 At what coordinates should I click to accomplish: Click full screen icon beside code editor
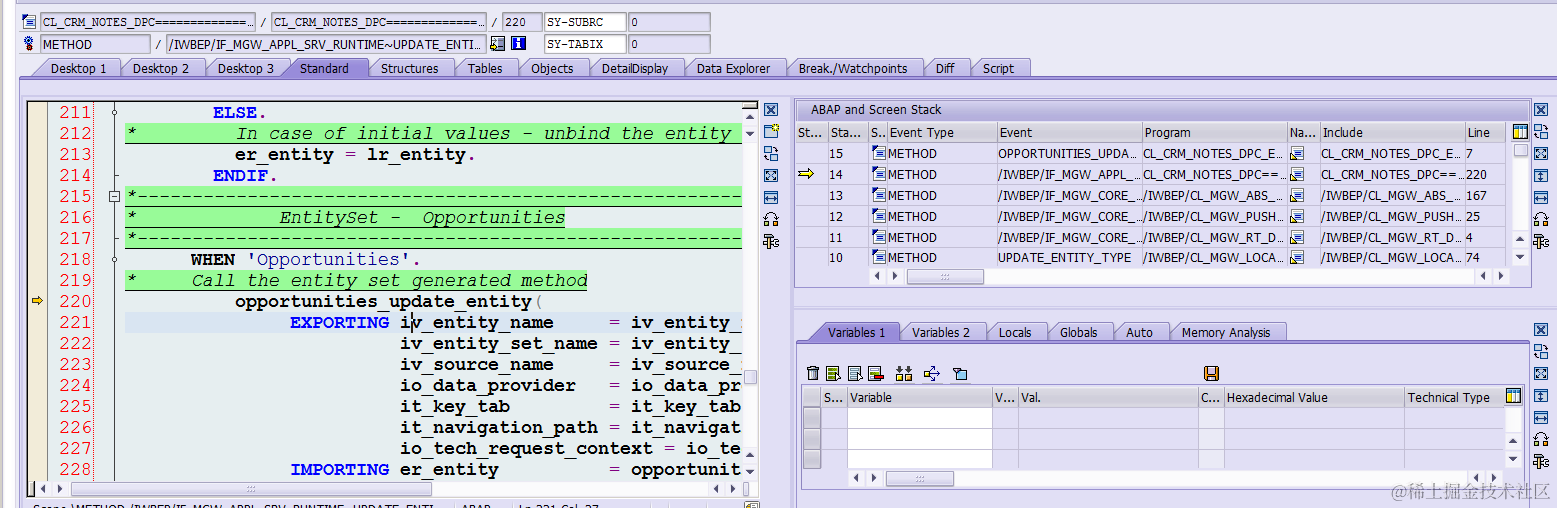(771, 175)
